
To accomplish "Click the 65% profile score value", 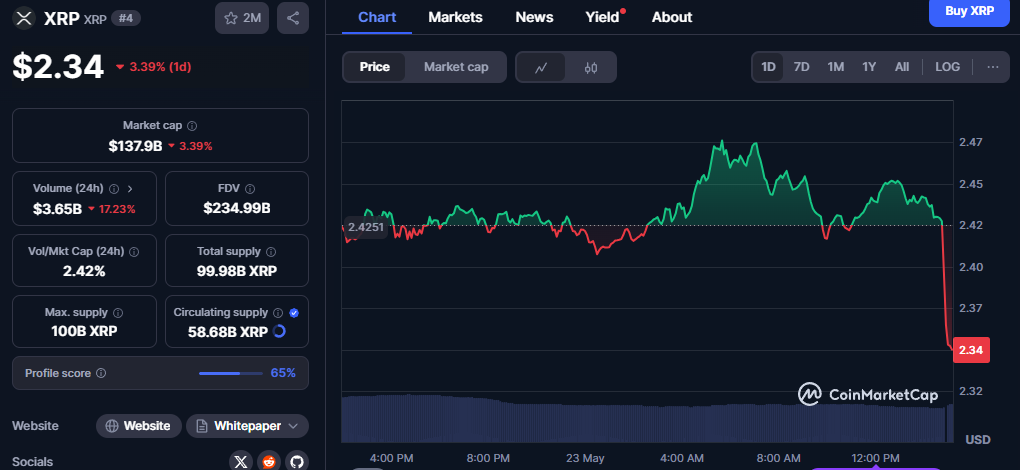I will pos(283,373).
